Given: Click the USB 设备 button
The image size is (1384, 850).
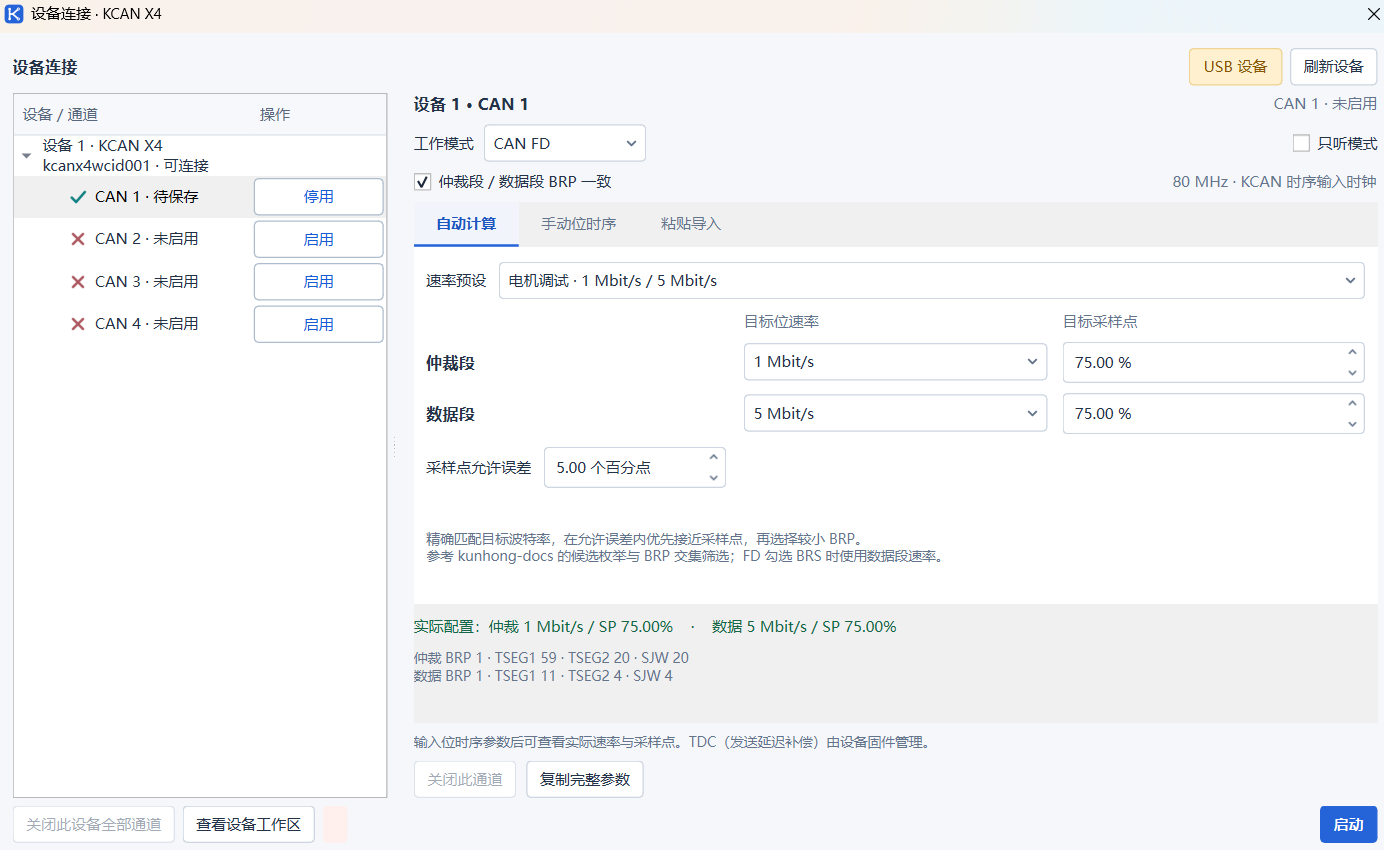Looking at the screenshot, I should 1235,67.
